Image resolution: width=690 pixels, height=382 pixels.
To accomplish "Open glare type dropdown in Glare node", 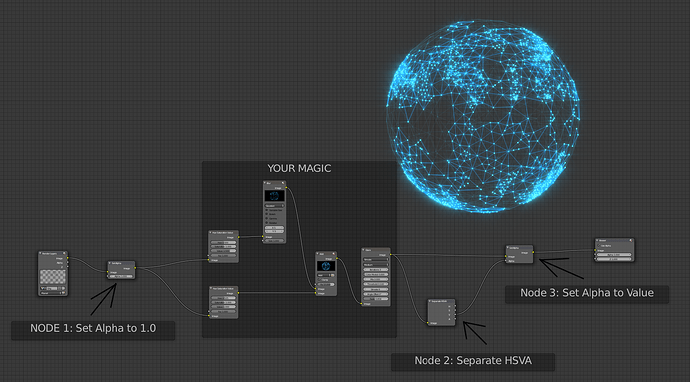I will pyautogui.click(x=376, y=259).
